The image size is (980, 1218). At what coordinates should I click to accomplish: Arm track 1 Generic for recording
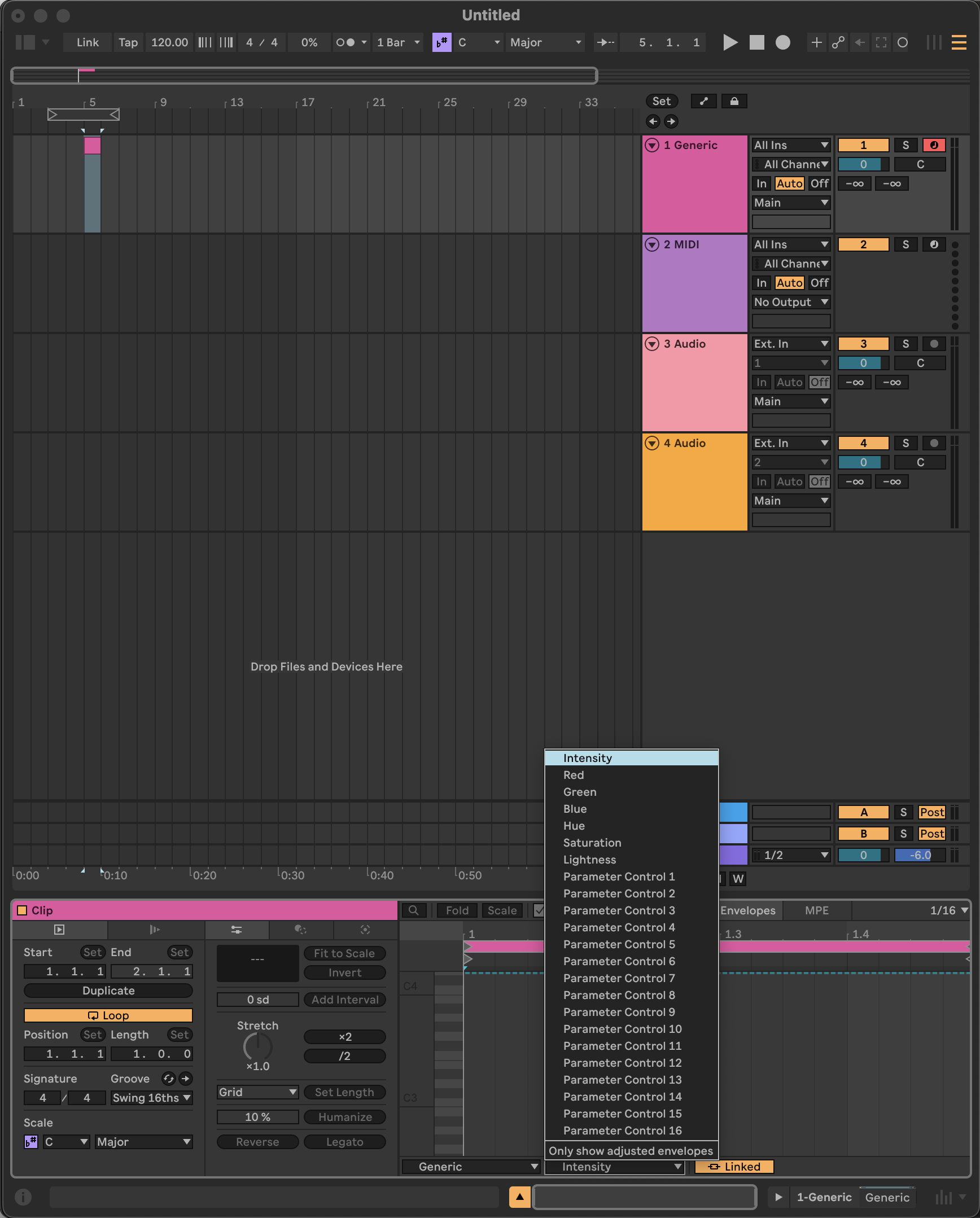coord(934,145)
